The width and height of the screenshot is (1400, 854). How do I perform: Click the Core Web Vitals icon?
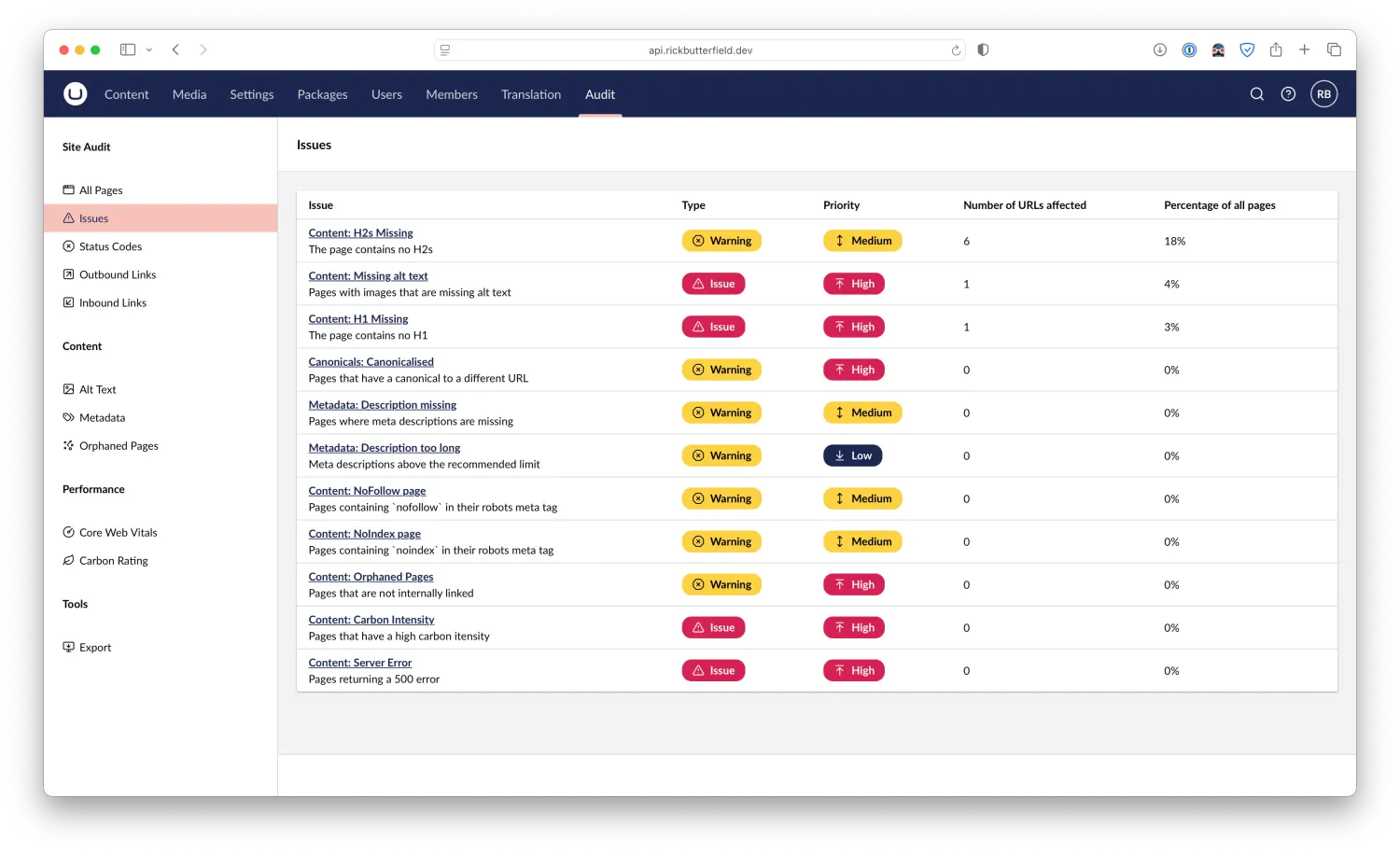[68, 532]
